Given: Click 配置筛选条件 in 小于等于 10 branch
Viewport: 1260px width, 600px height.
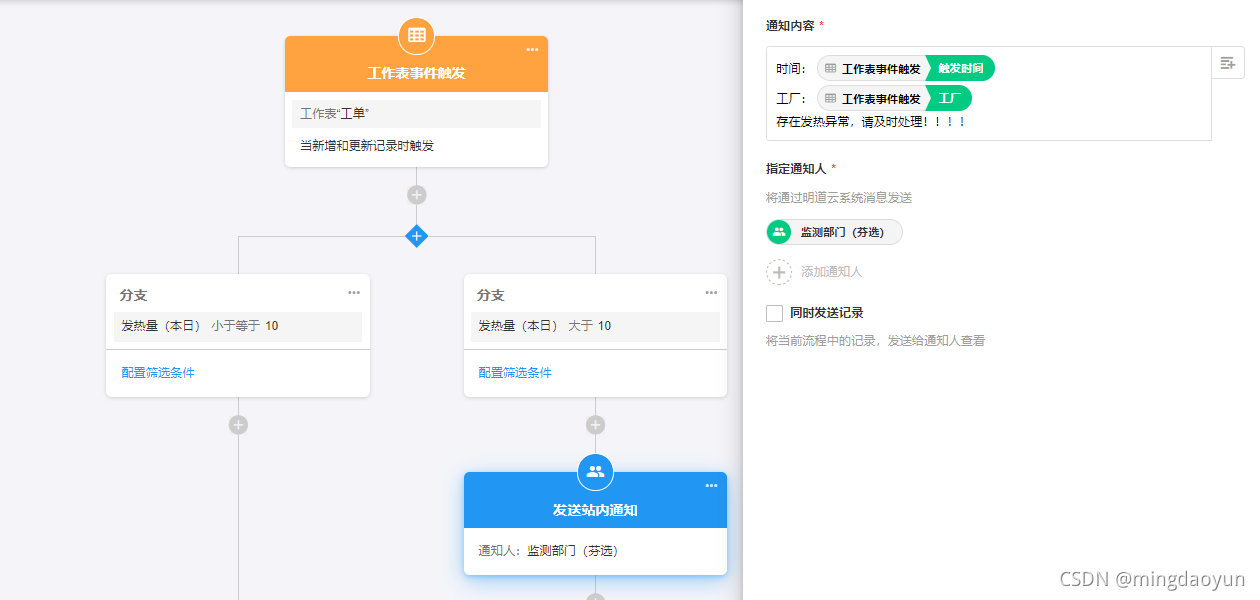Looking at the screenshot, I should coord(158,373).
